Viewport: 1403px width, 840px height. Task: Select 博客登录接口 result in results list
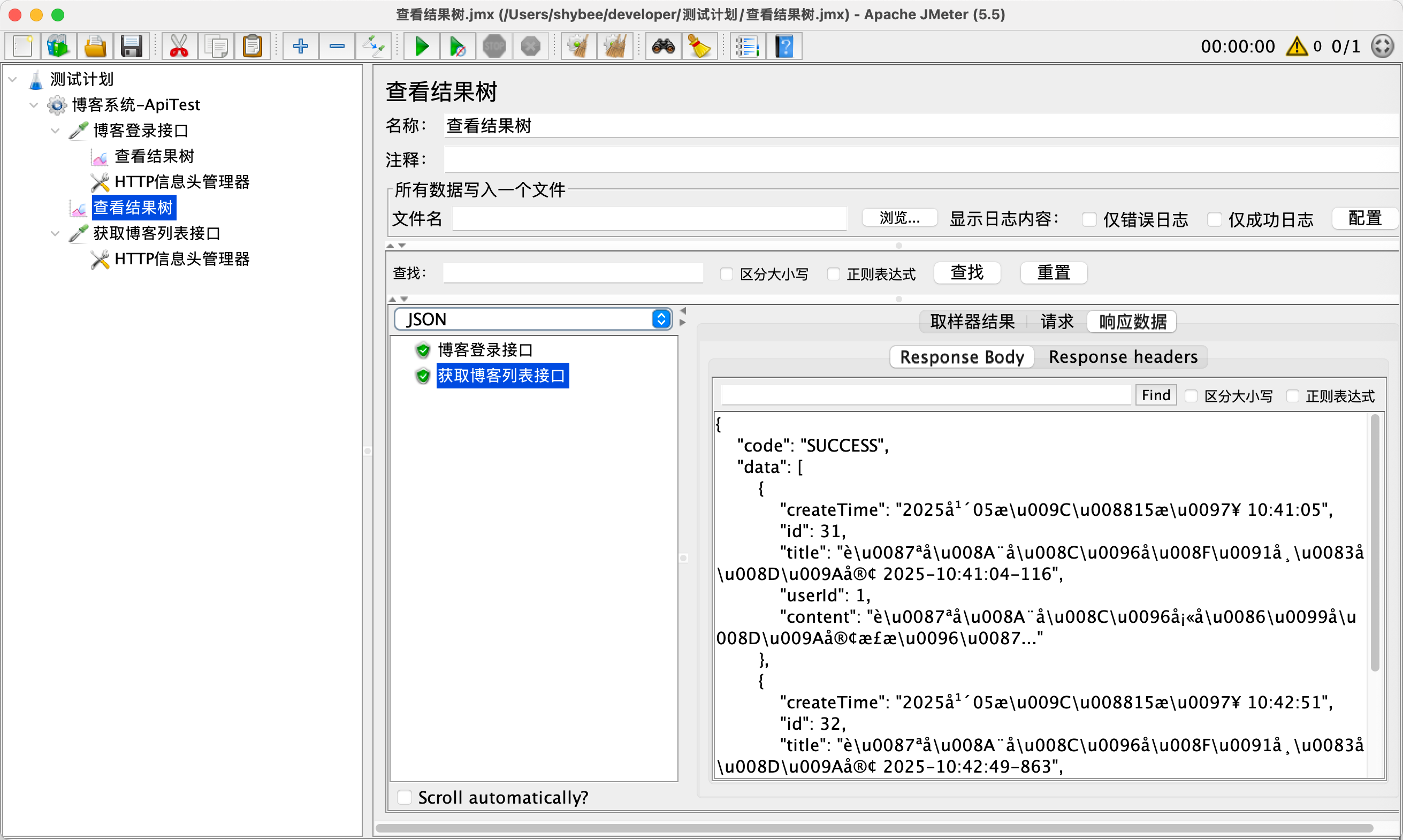[485, 350]
